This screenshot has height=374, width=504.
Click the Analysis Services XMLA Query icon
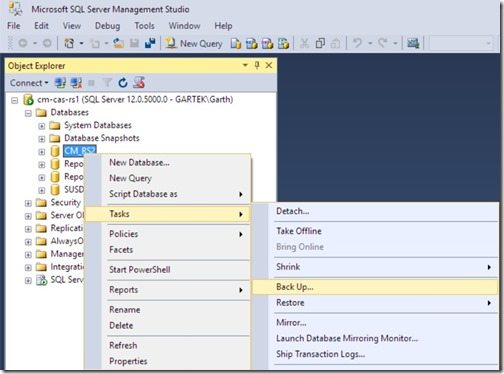click(283, 43)
